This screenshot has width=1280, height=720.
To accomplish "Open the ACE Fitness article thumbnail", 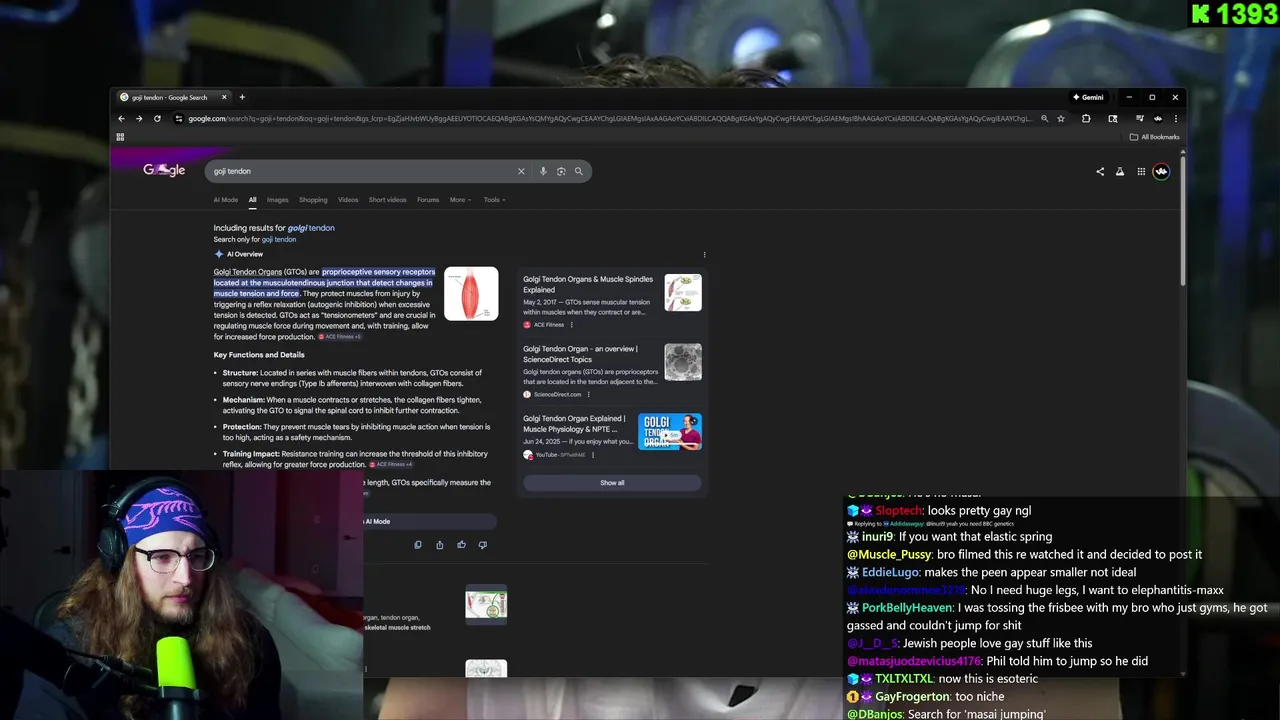I will 683,293.
